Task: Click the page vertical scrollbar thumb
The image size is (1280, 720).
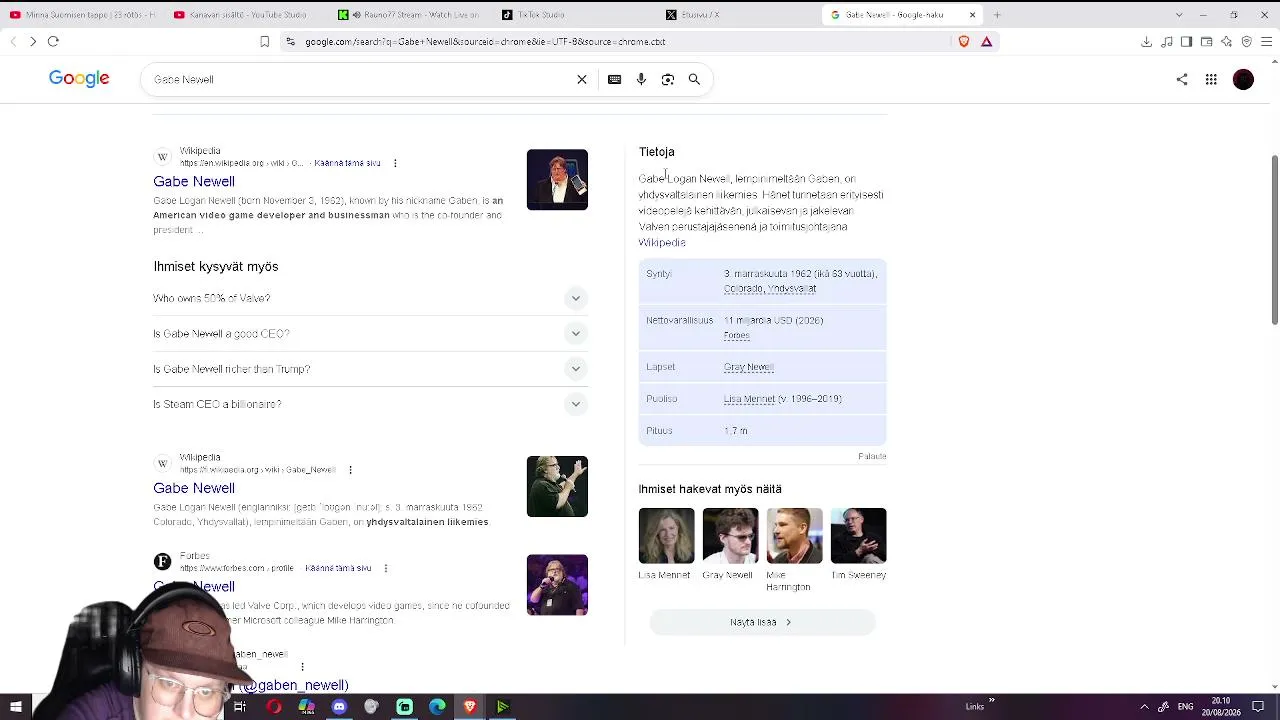Action: (x=1274, y=240)
